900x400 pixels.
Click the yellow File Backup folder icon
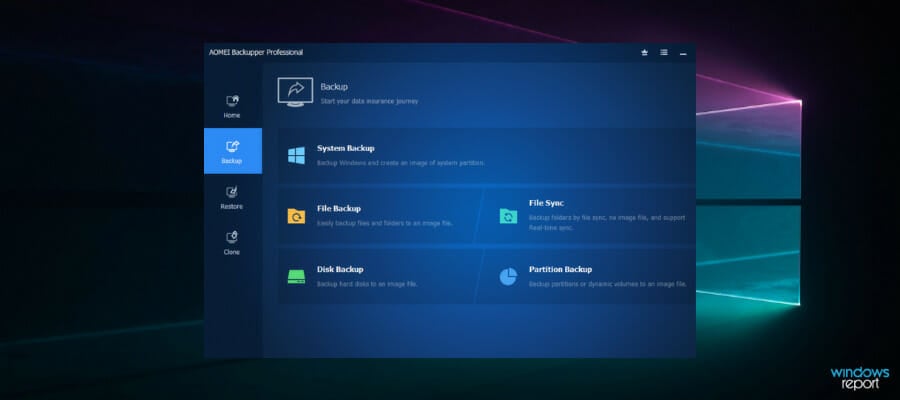296,216
